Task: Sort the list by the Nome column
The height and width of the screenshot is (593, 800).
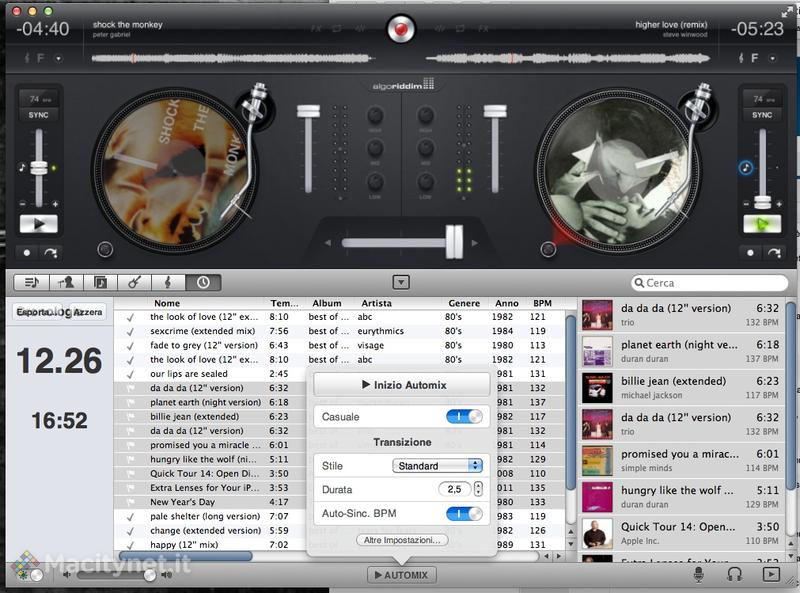Action: click(167, 303)
